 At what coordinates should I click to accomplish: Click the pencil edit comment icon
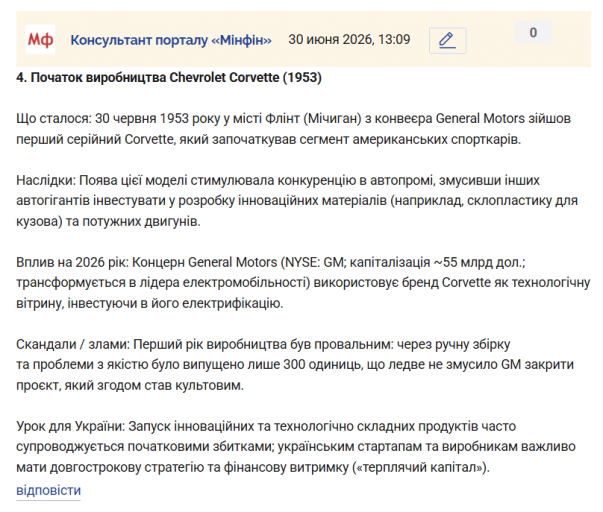448,40
